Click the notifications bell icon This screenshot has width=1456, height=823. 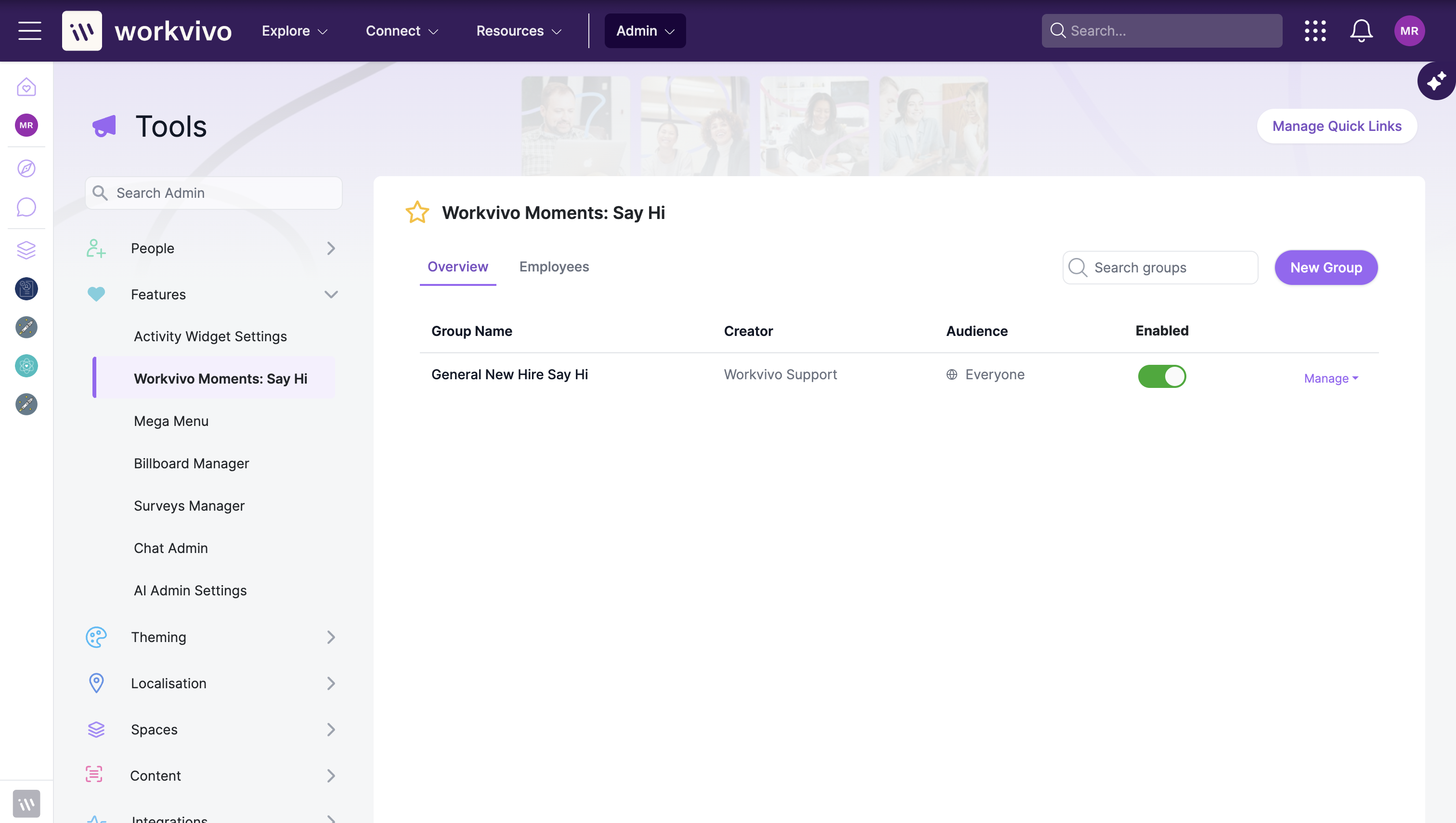[x=1361, y=30]
